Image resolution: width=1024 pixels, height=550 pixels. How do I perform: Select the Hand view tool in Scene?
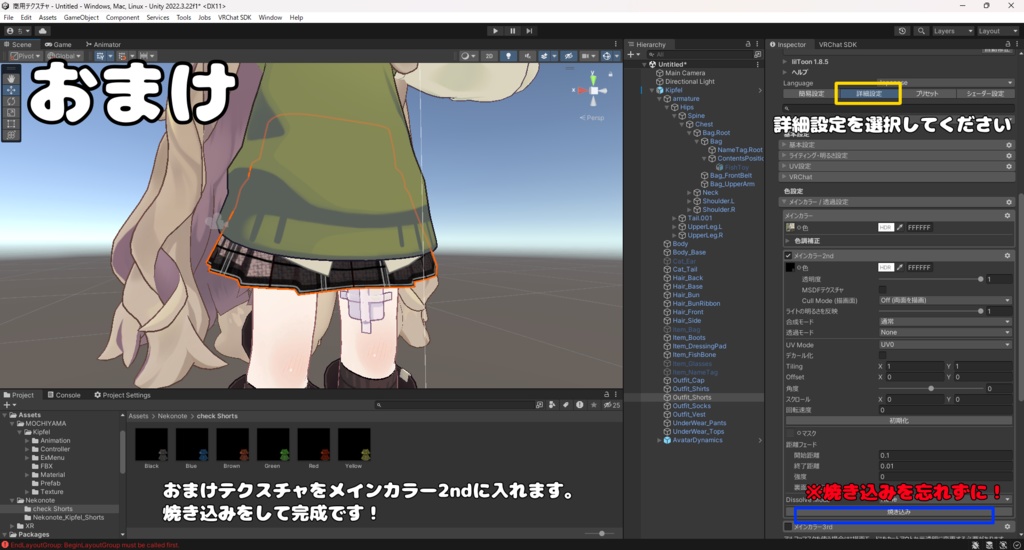(11, 78)
